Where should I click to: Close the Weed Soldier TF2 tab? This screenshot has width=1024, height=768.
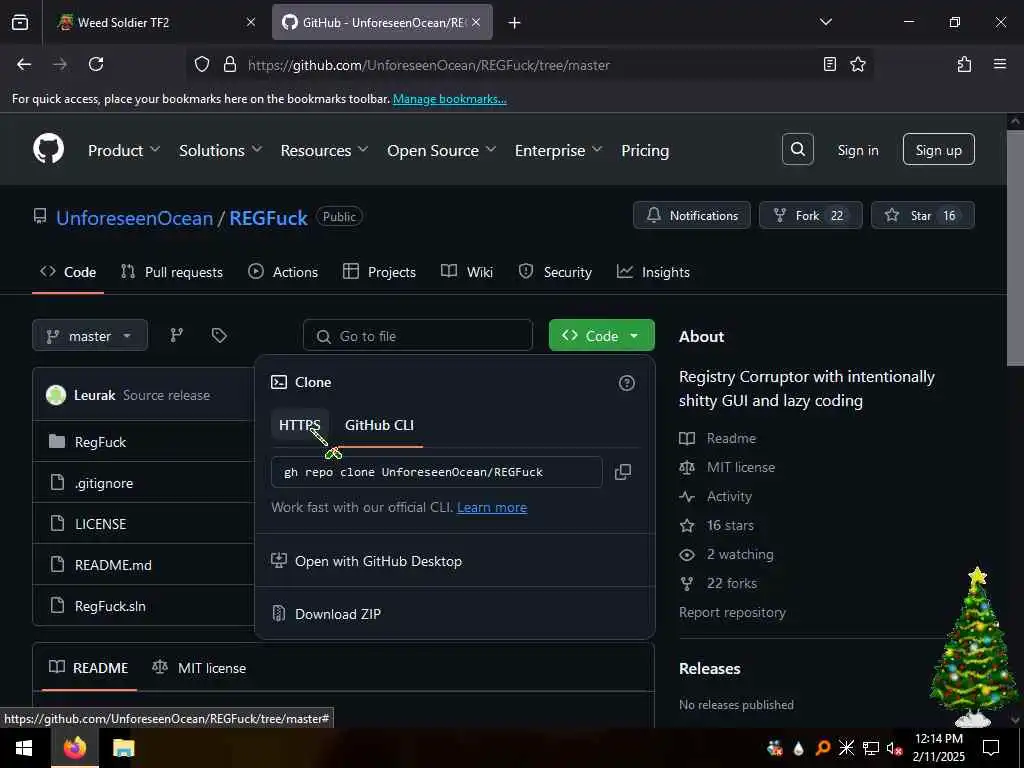tap(250, 22)
